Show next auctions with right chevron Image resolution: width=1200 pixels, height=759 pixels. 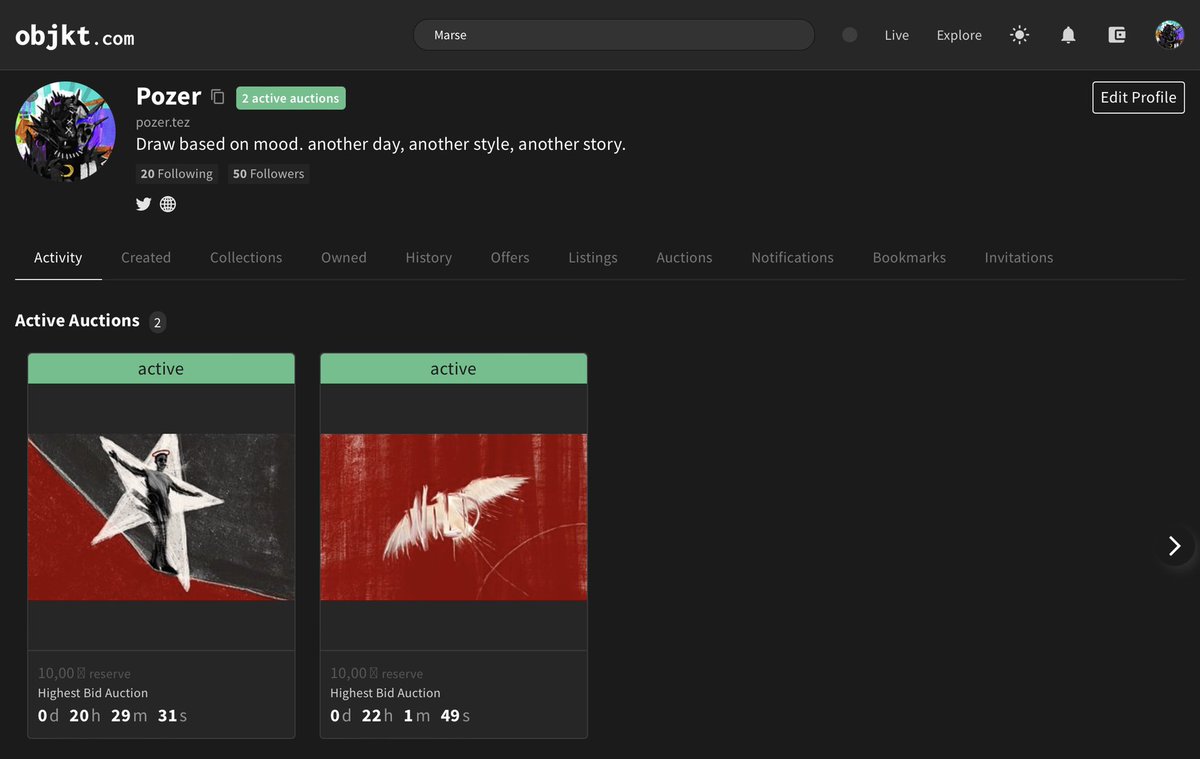1174,545
